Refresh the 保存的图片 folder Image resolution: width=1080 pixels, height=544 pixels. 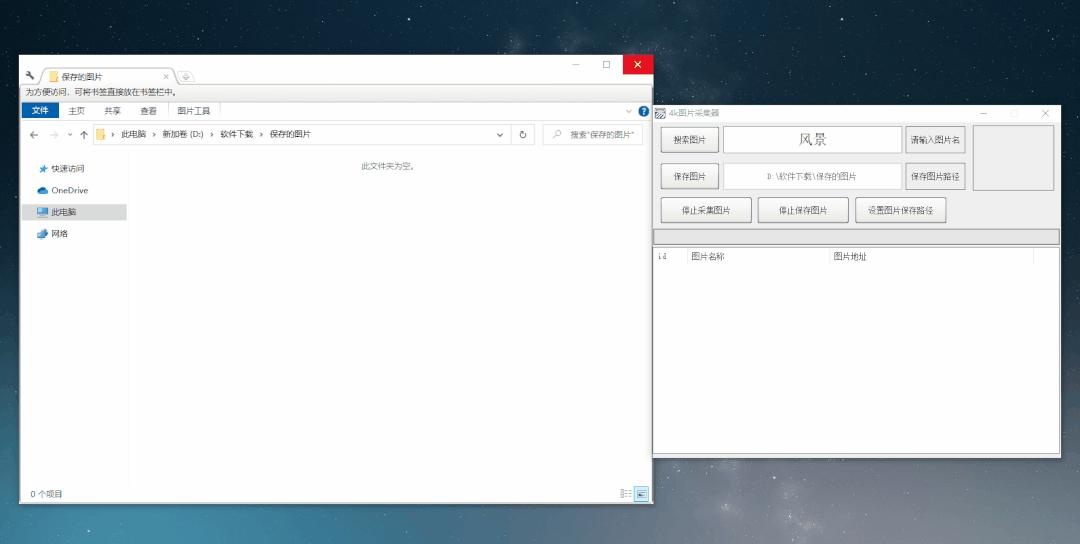(523, 135)
